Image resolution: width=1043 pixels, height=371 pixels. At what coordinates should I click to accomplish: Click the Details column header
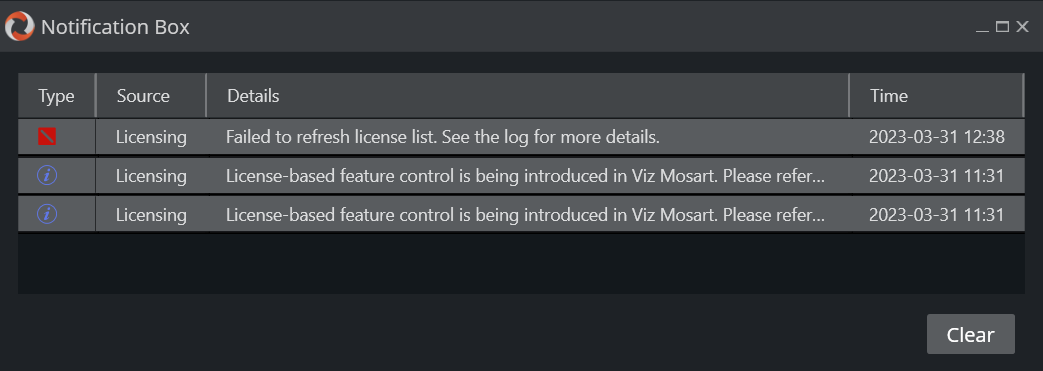pyautogui.click(x=527, y=96)
